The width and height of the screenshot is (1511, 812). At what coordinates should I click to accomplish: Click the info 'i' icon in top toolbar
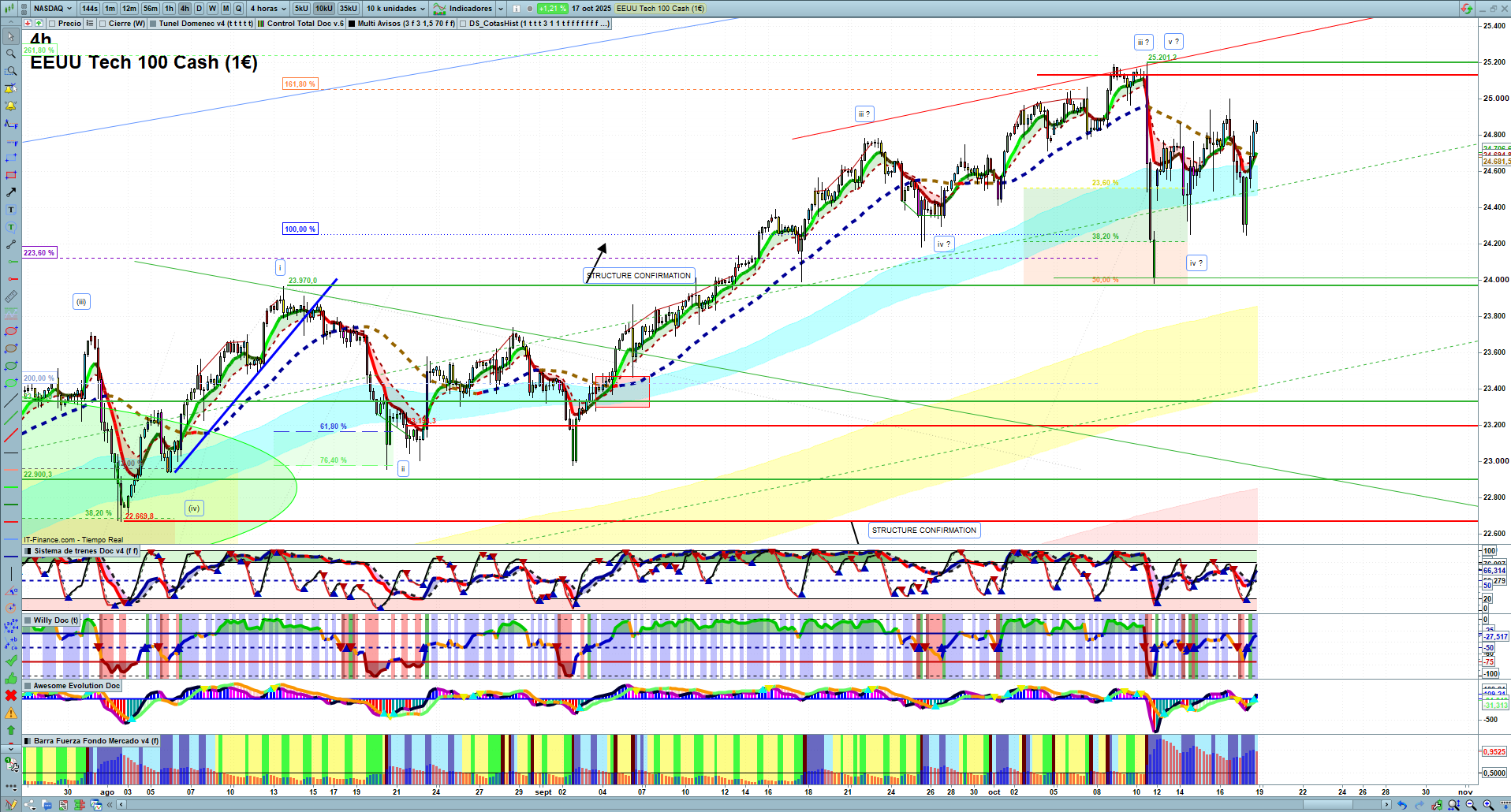point(516,9)
